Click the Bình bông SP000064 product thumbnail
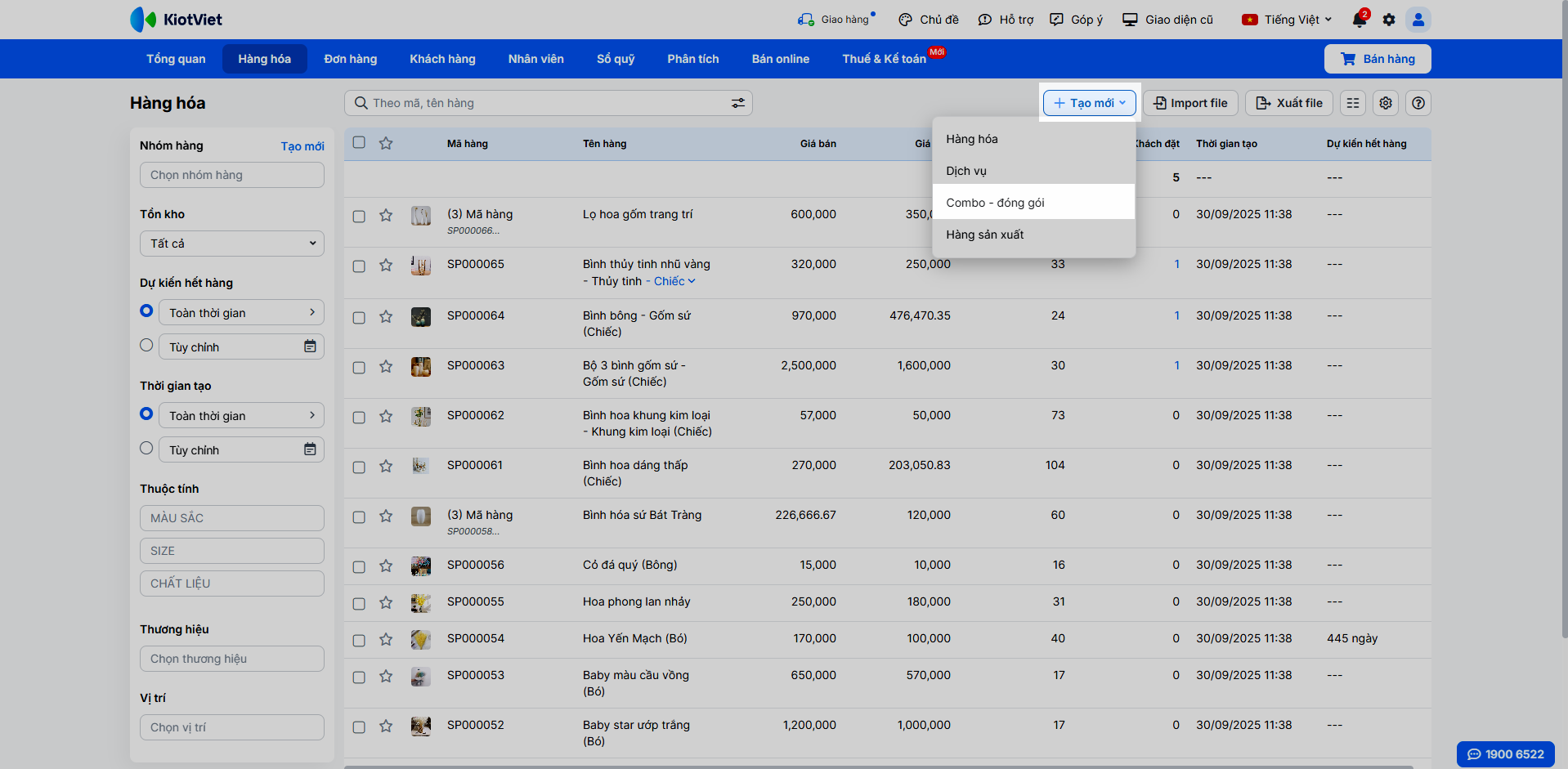Image resolution: width=1568 pixels, height=769 pixels. click(420, 317)
